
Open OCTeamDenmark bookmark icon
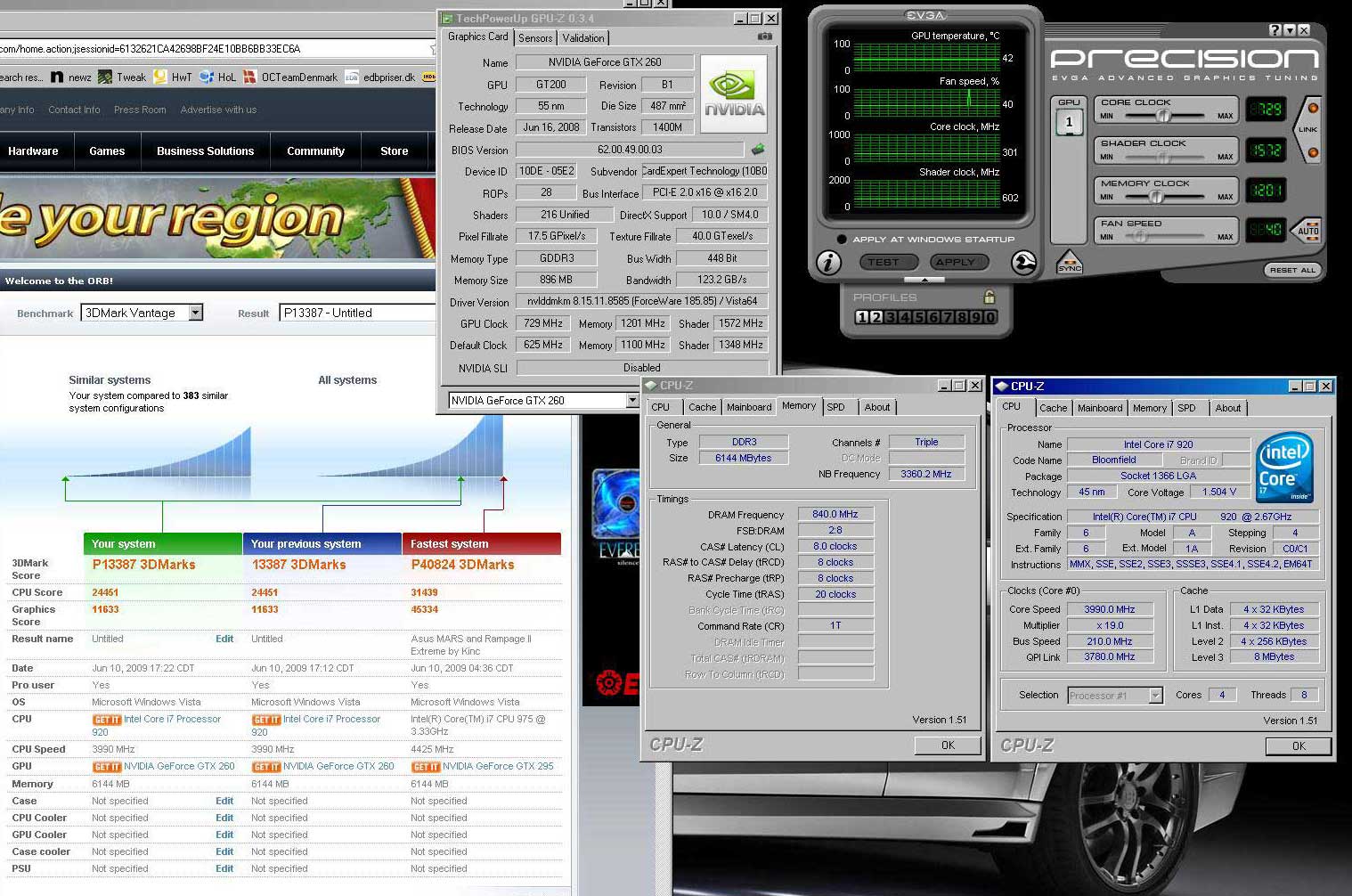tap(249, 77)
